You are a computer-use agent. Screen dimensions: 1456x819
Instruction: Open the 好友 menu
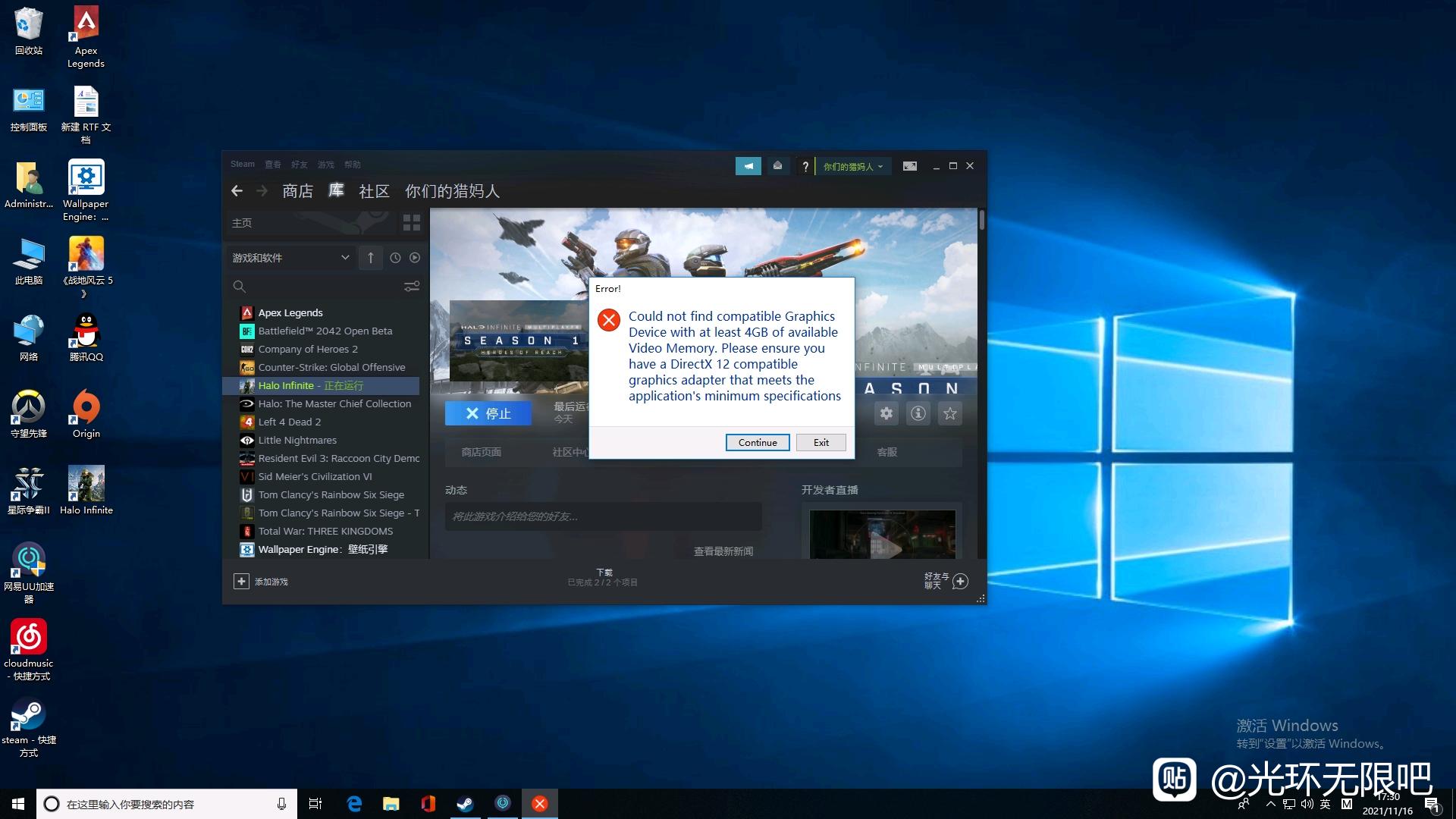coord(300,164)
